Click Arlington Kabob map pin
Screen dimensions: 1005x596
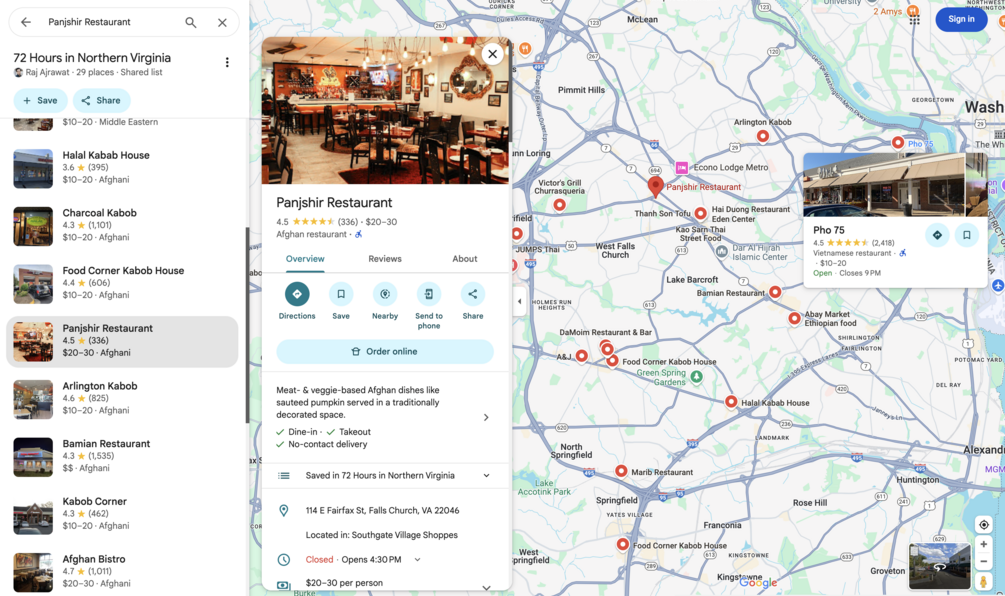tap(762, 136)
